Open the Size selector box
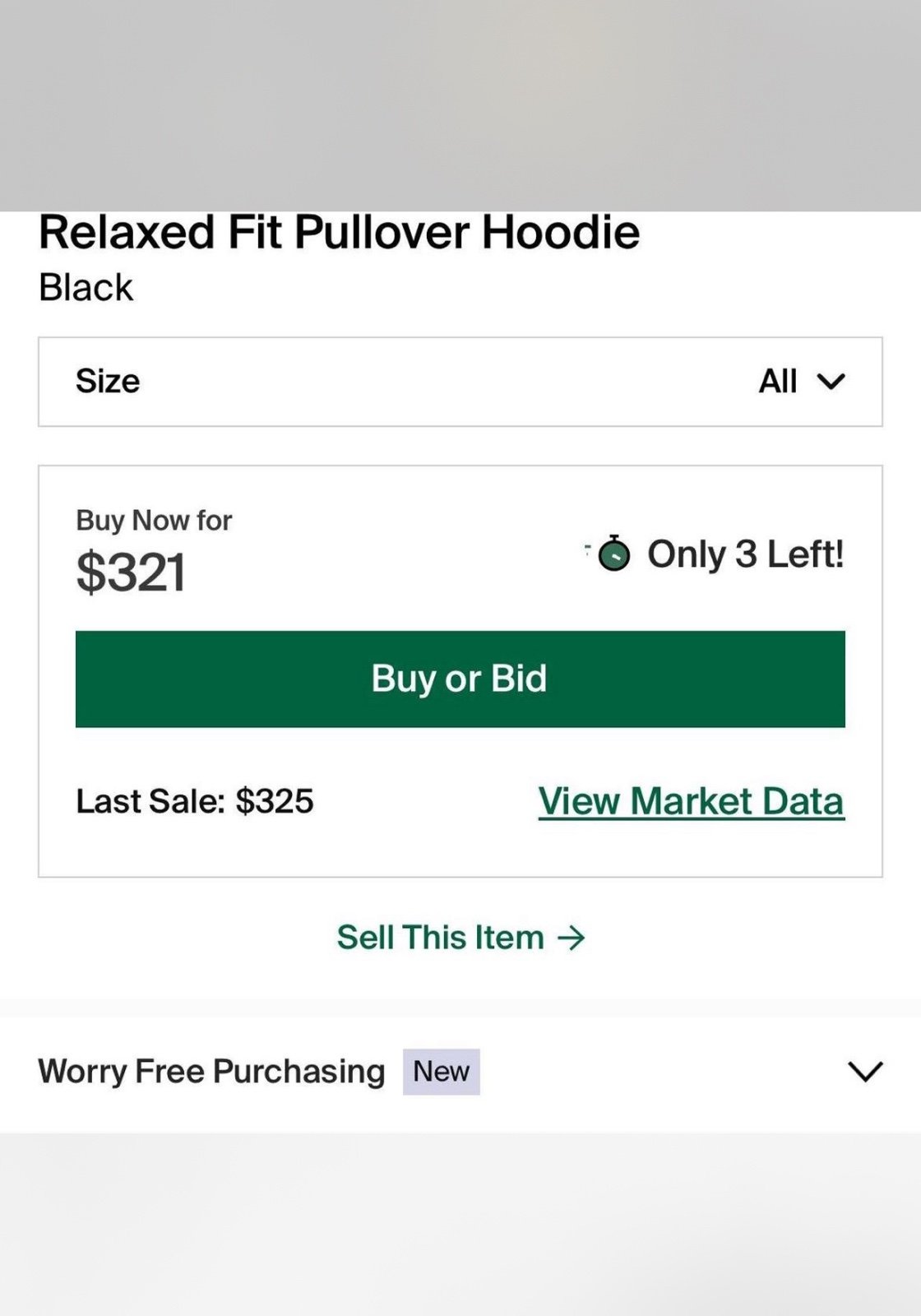Screen dimensions: 921x1316 (x=460, y=382)
